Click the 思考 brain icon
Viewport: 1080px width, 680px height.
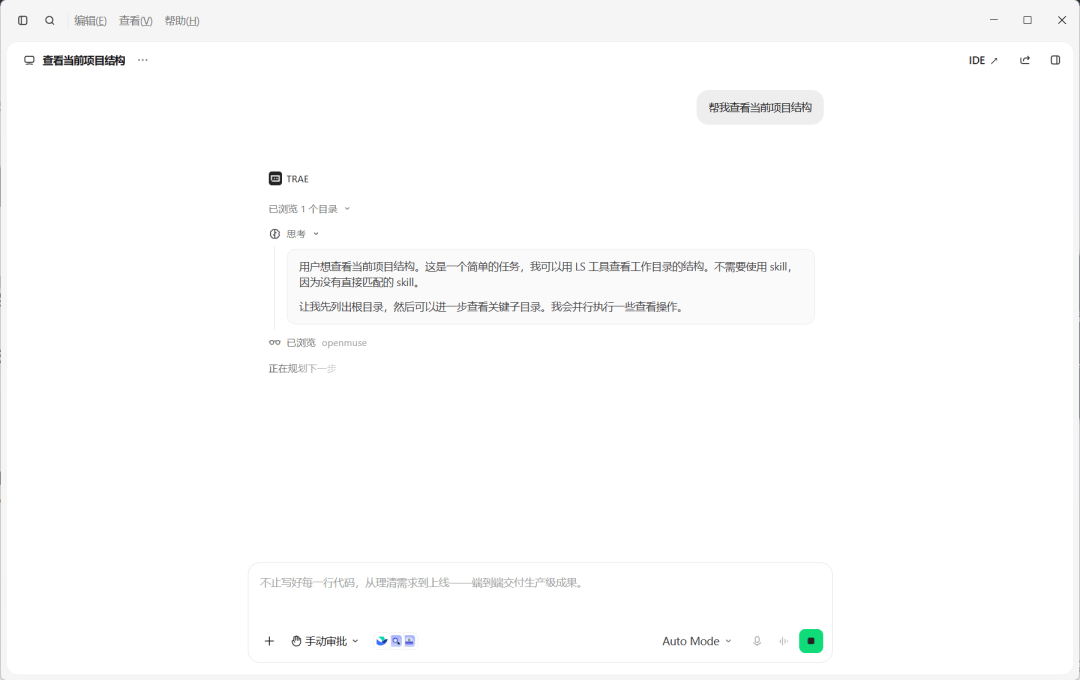(x=274, y=234)
